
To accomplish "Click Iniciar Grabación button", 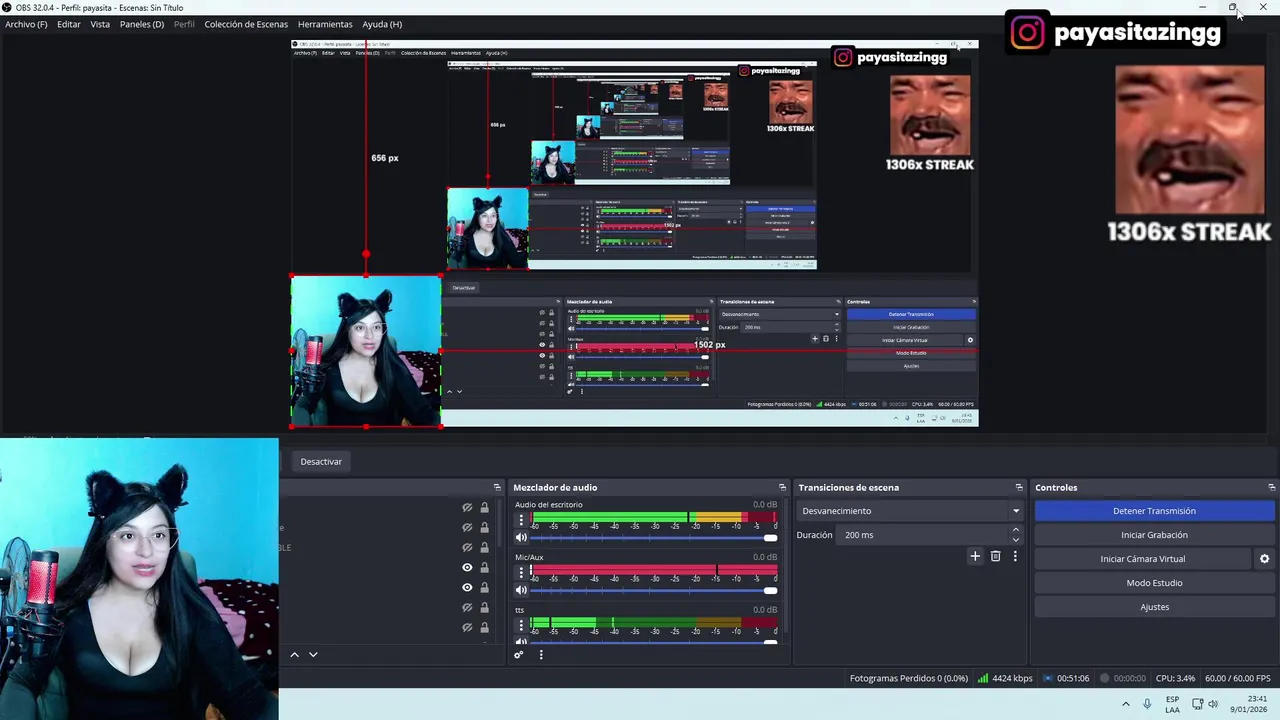I will pyautogui.click(x=1154, y=535).
